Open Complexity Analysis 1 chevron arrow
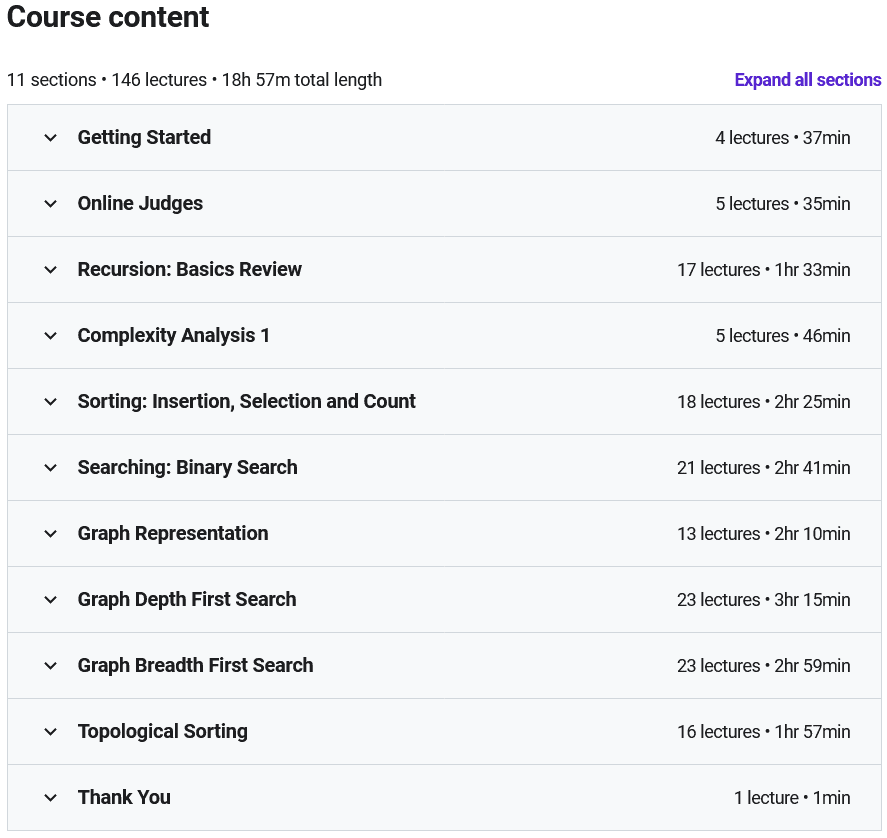This screenshot has height=838, width=887. point(51,336)
